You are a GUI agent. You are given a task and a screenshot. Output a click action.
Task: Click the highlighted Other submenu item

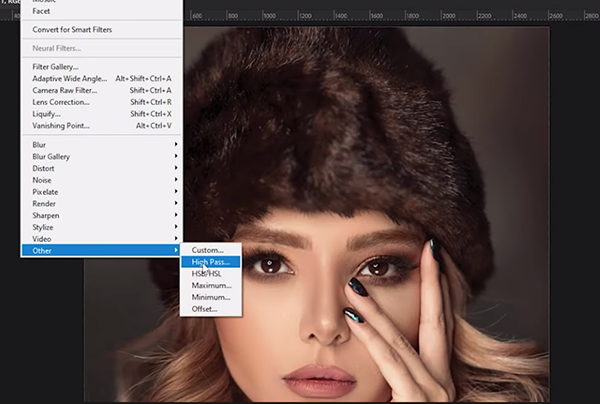(101, 251)
